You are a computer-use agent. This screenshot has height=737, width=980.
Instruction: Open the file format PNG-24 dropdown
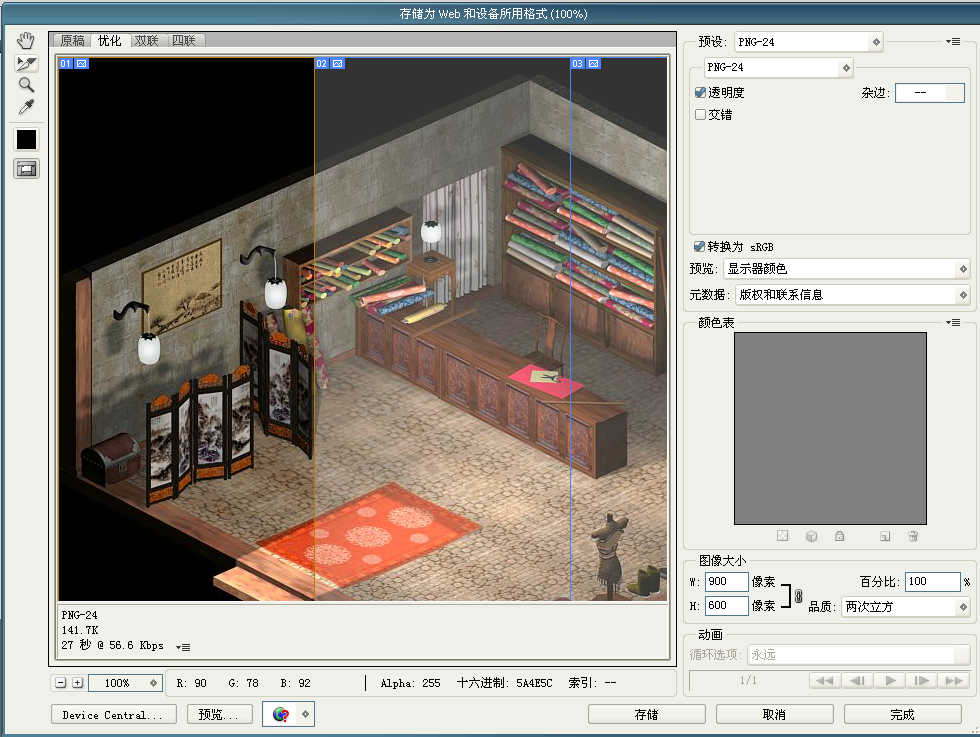(x=779, y=68)
